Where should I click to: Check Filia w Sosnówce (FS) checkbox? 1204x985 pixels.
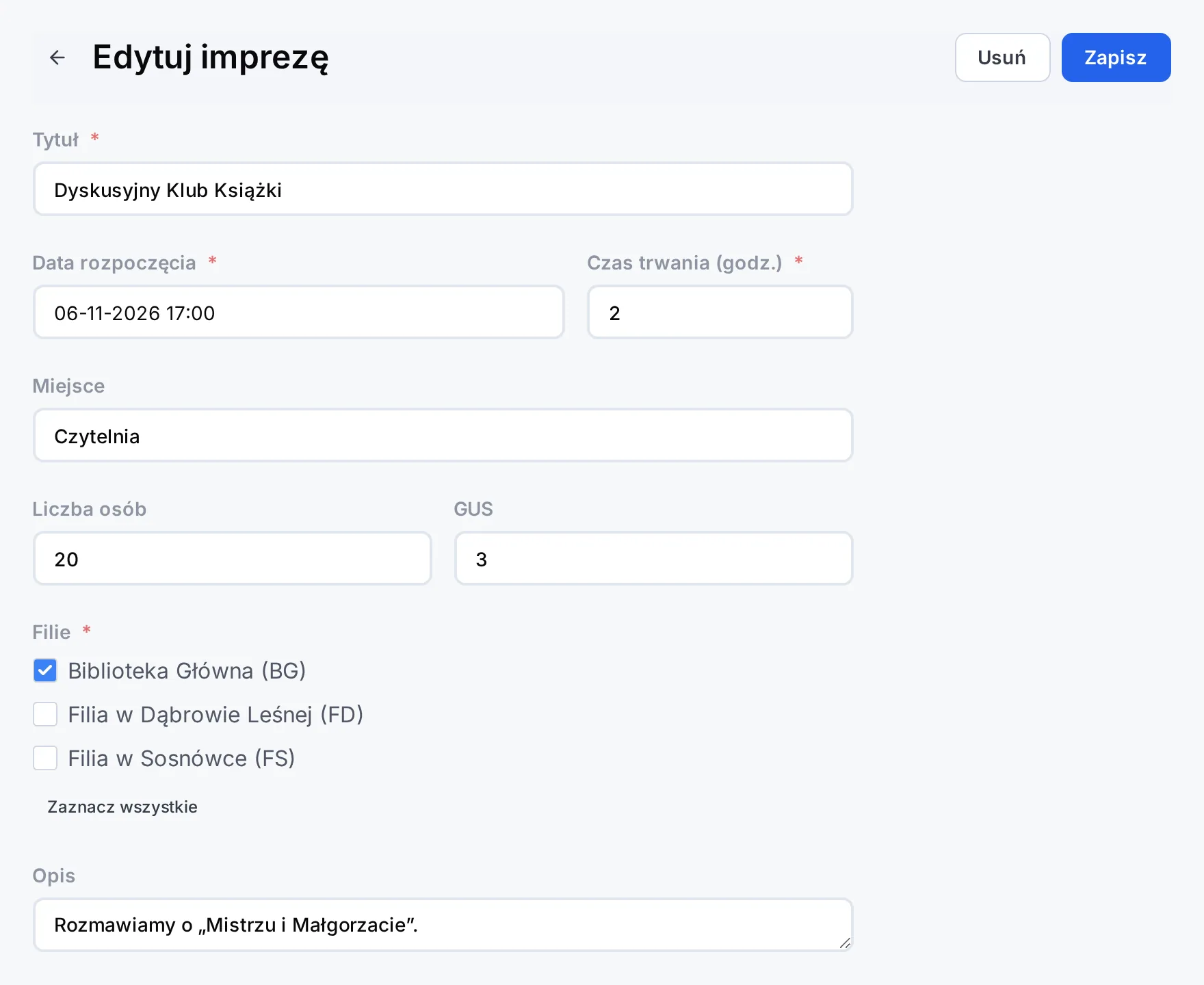(x=45, y=758)
